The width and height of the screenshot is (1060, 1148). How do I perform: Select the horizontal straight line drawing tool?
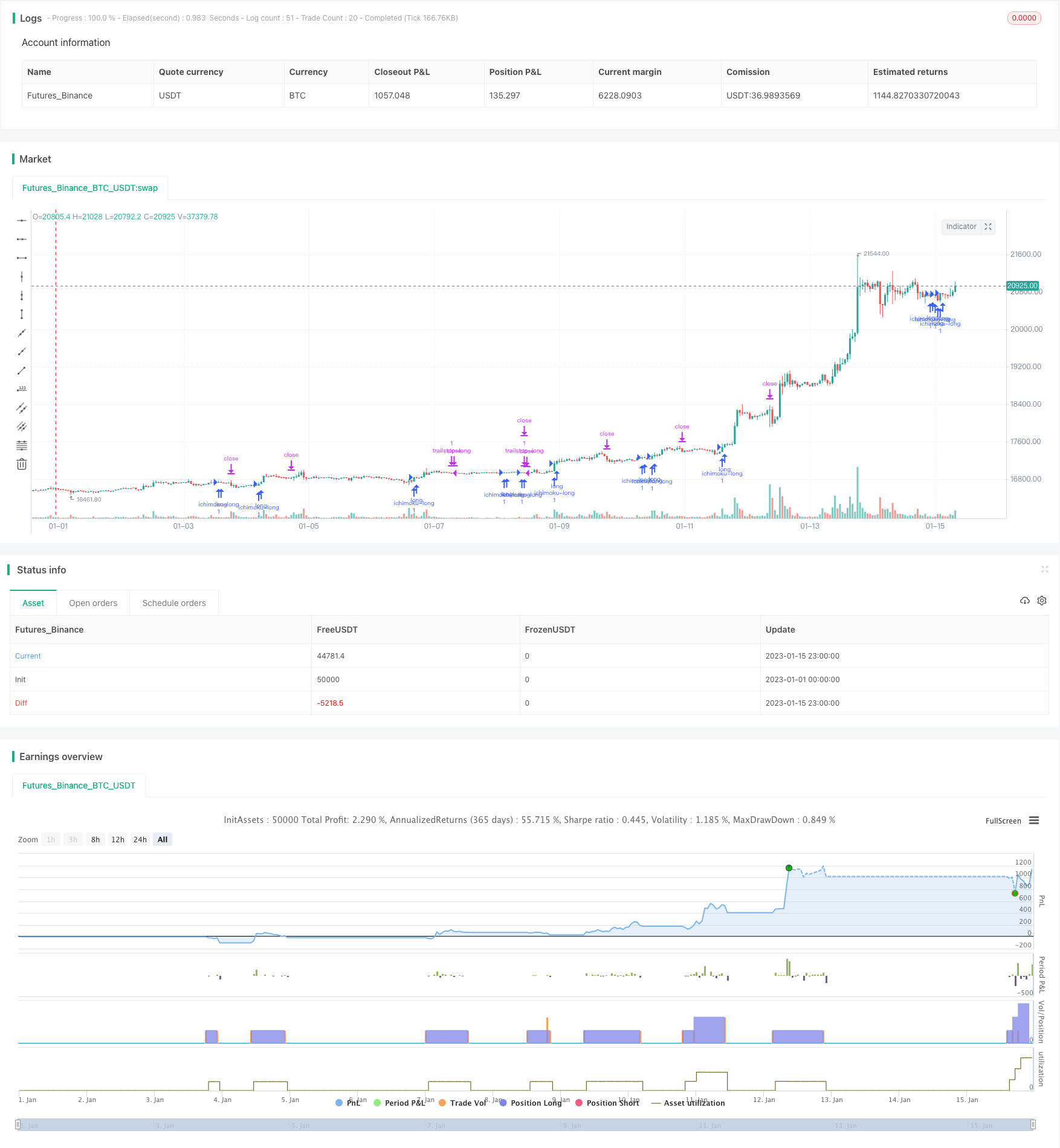(x=22, y=221)
